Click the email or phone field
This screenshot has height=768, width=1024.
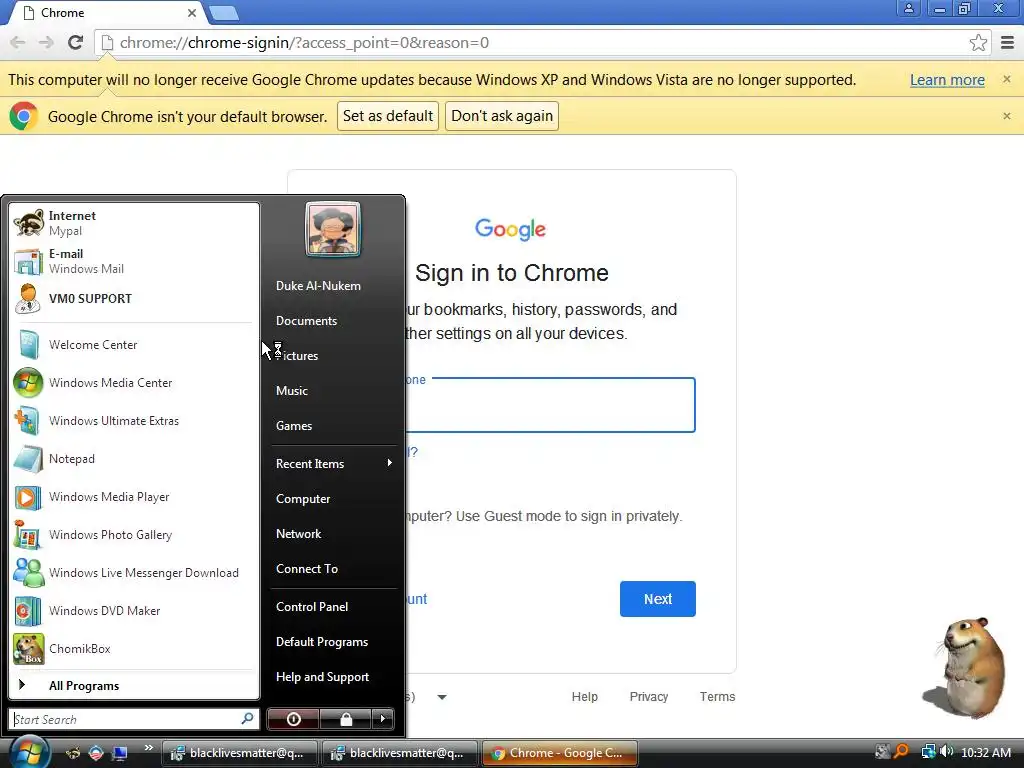pyautogui.click(x=551, y=405)
